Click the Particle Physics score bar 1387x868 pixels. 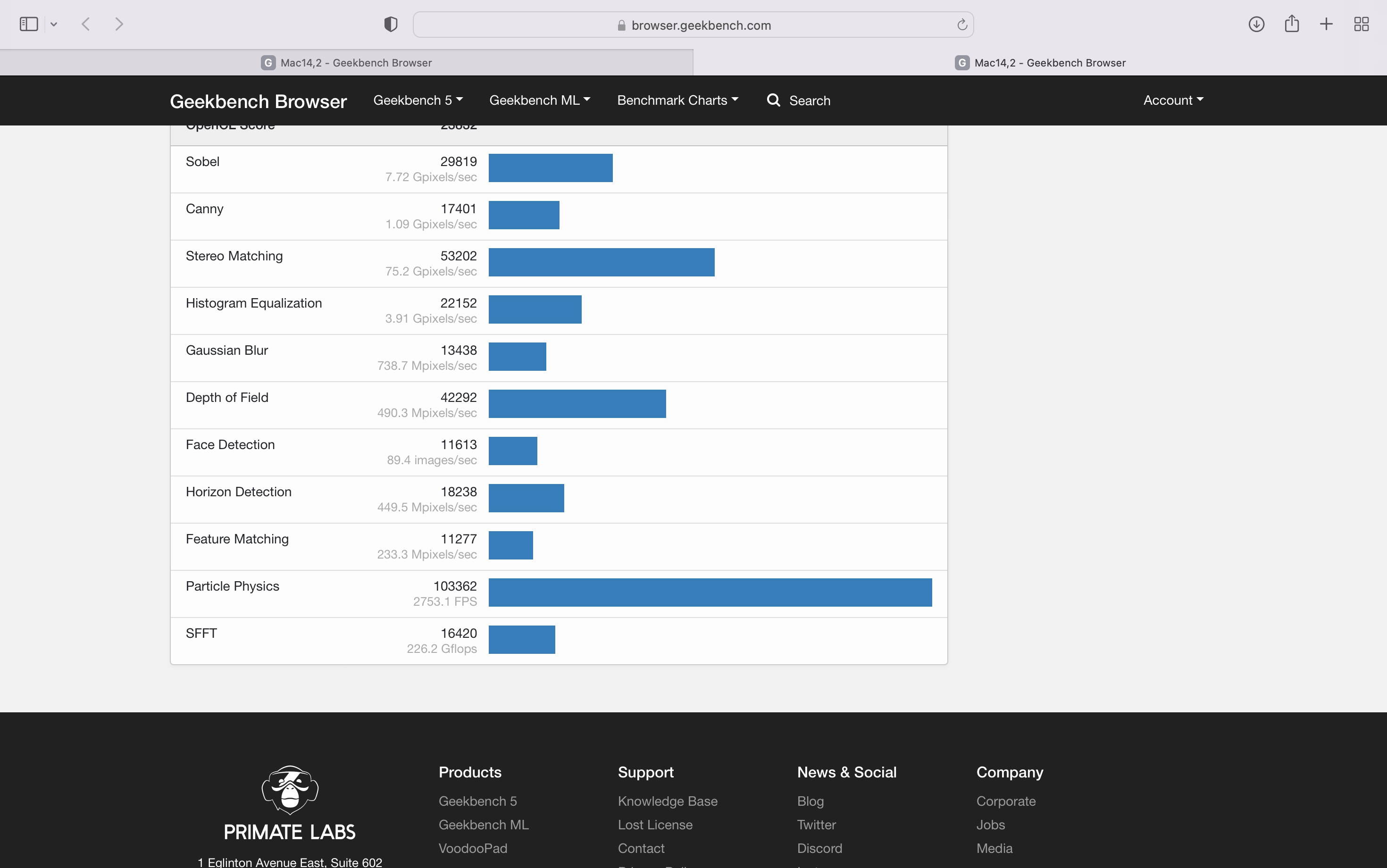coord(710,593)
